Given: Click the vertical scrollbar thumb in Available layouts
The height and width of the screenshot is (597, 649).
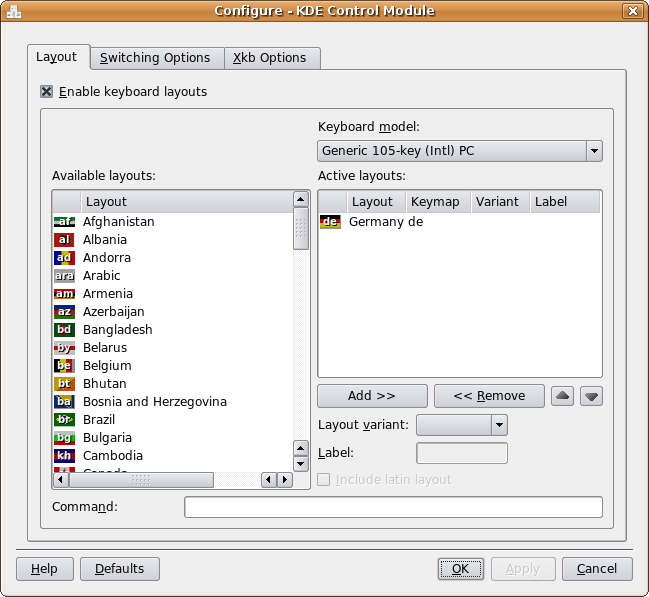Looking at the screenshot, I should tap(301, 229).
